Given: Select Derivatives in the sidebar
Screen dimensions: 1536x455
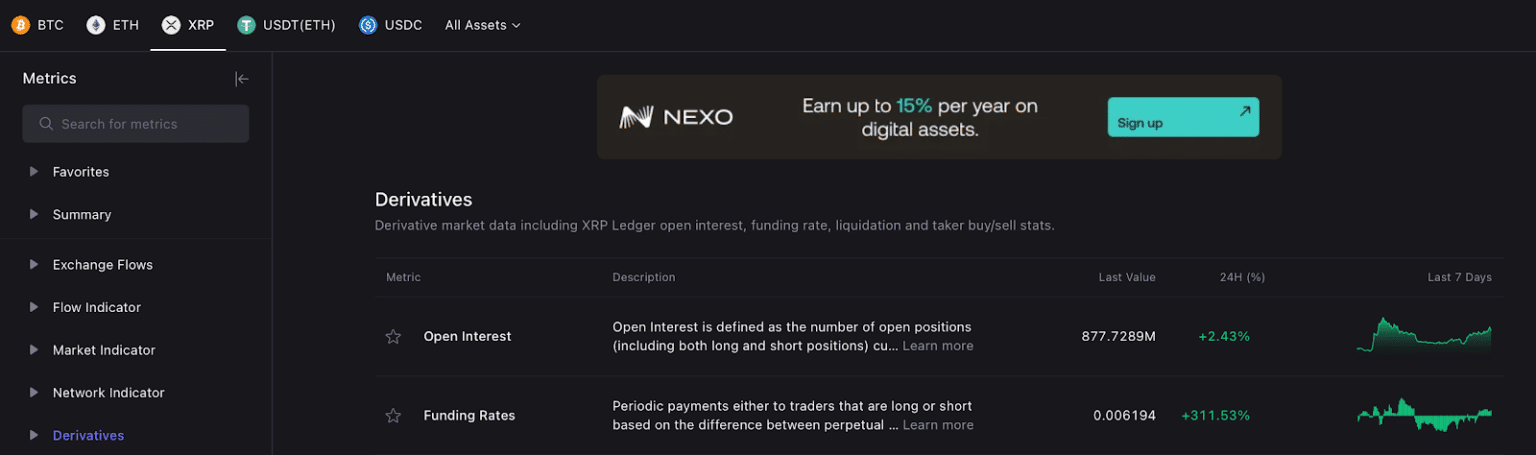Looking at the screenshot, I should coord(88,436).
